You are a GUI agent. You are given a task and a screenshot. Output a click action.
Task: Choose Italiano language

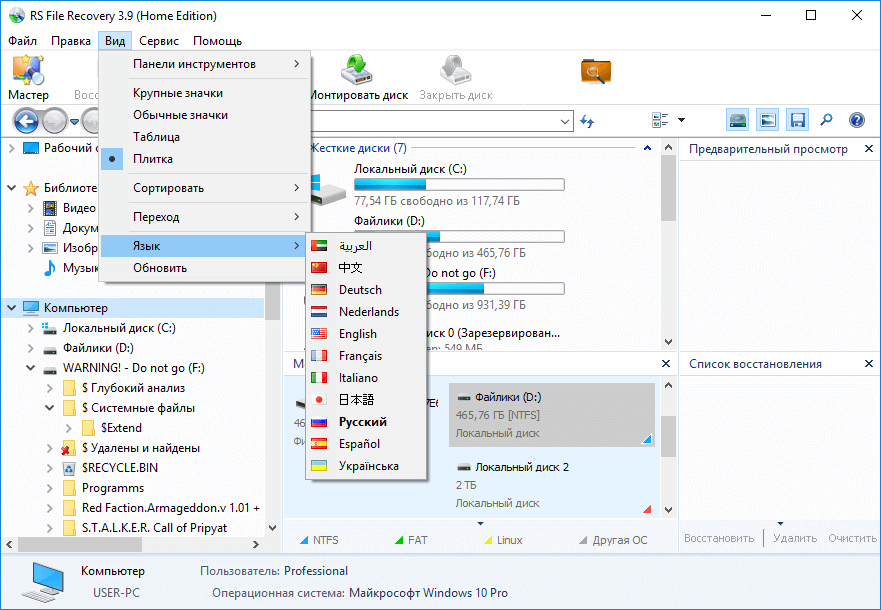(x=366, y=378)
